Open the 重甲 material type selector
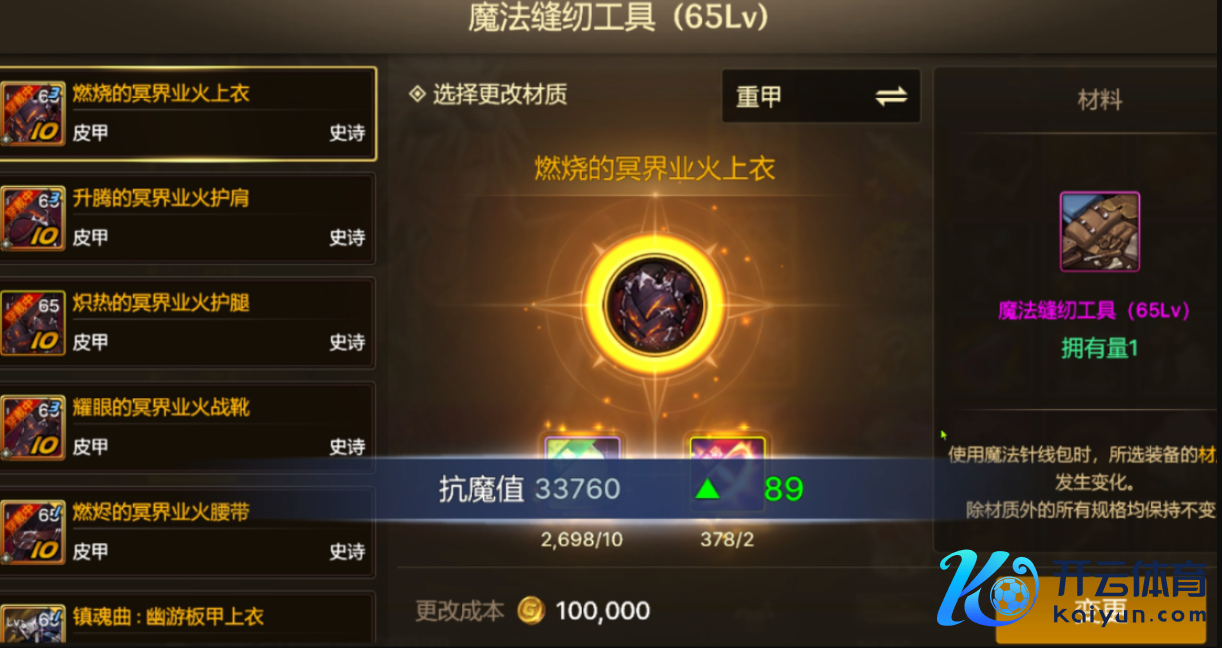The height and width of the screenshot is (648, 1222). pyautogui.click(x=821, y=96)
